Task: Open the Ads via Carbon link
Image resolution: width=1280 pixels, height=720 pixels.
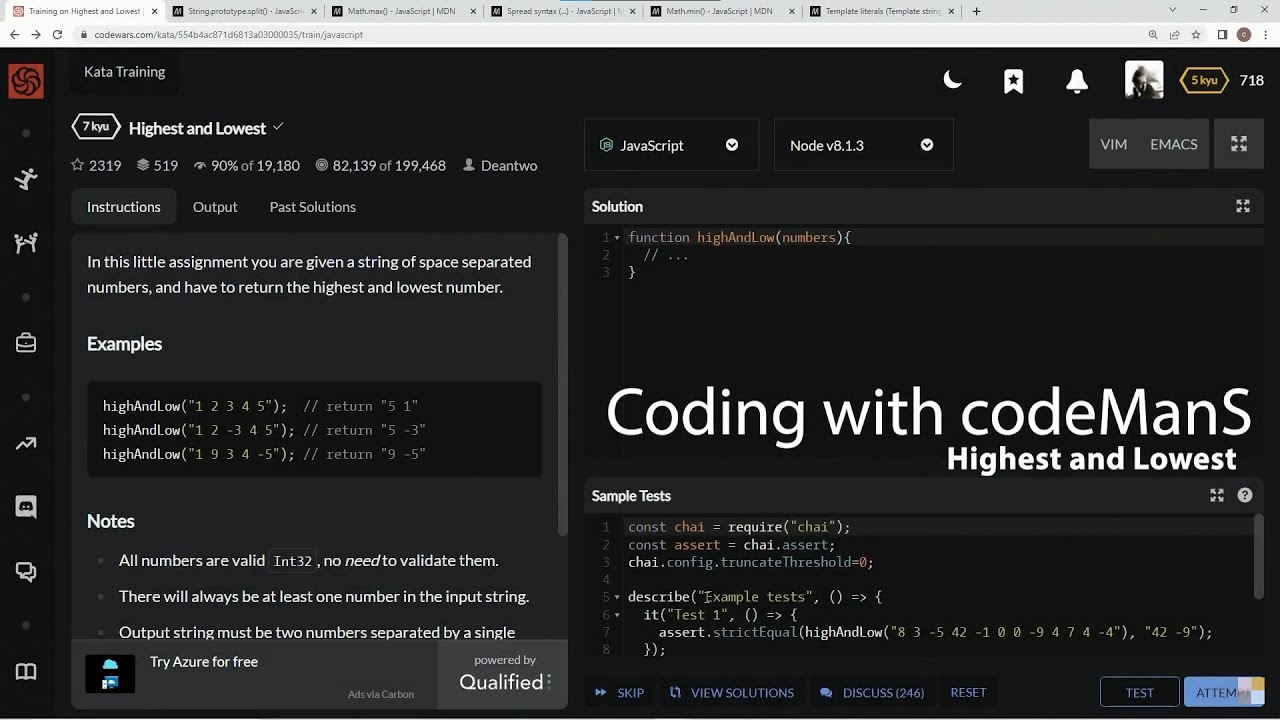Action: tap(381, 694)
